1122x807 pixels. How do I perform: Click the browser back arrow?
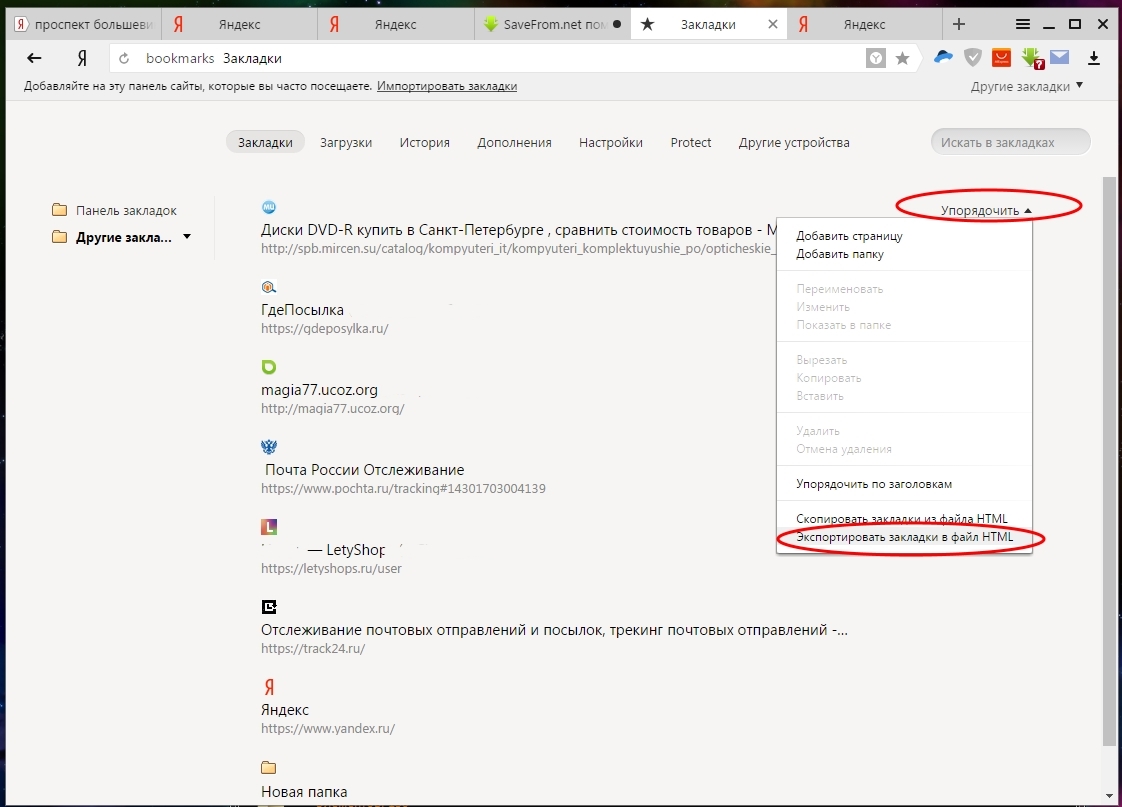tap(34, 59)
